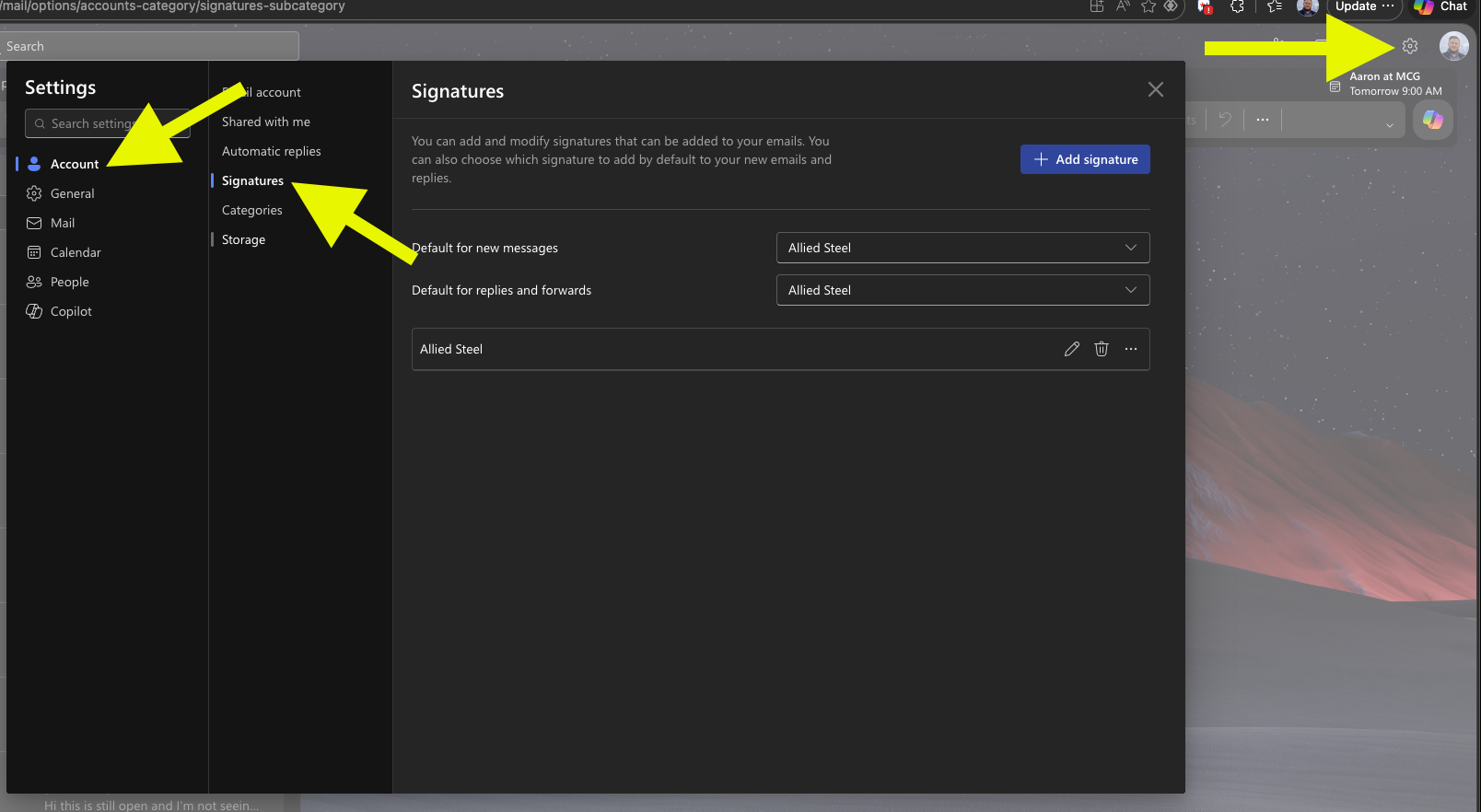Click the Add signature button

[x=1084, y=159]
